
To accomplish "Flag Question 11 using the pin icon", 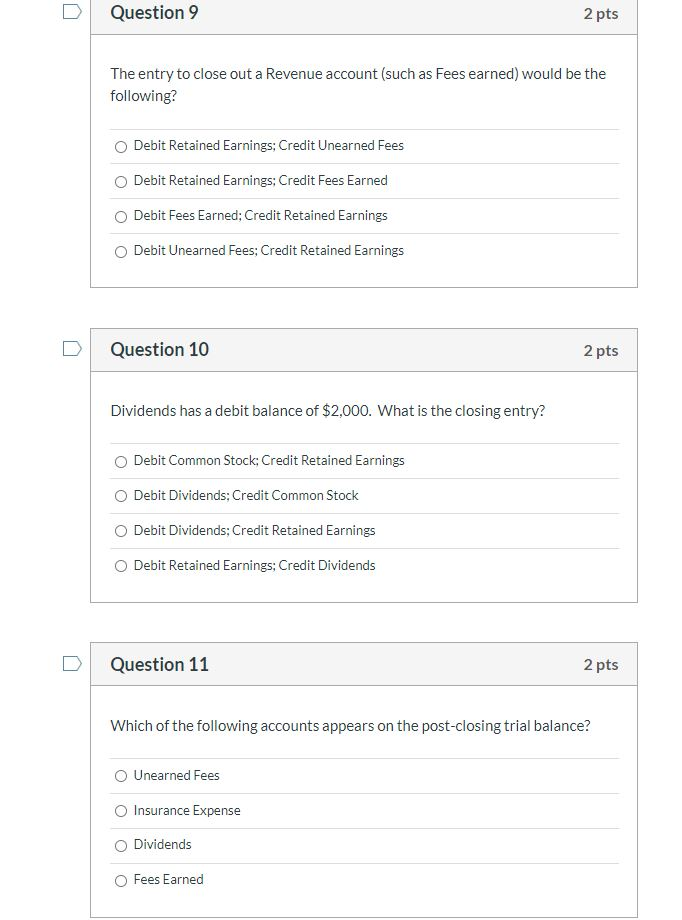I will point(69,662).
